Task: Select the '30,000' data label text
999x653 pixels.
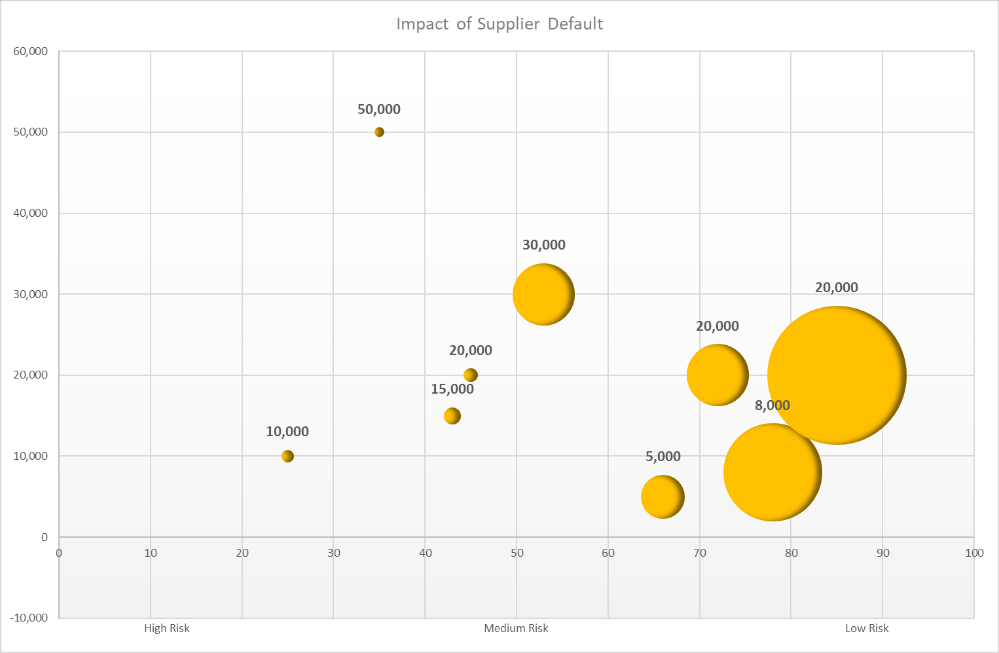Action: (x=543, y=245)
